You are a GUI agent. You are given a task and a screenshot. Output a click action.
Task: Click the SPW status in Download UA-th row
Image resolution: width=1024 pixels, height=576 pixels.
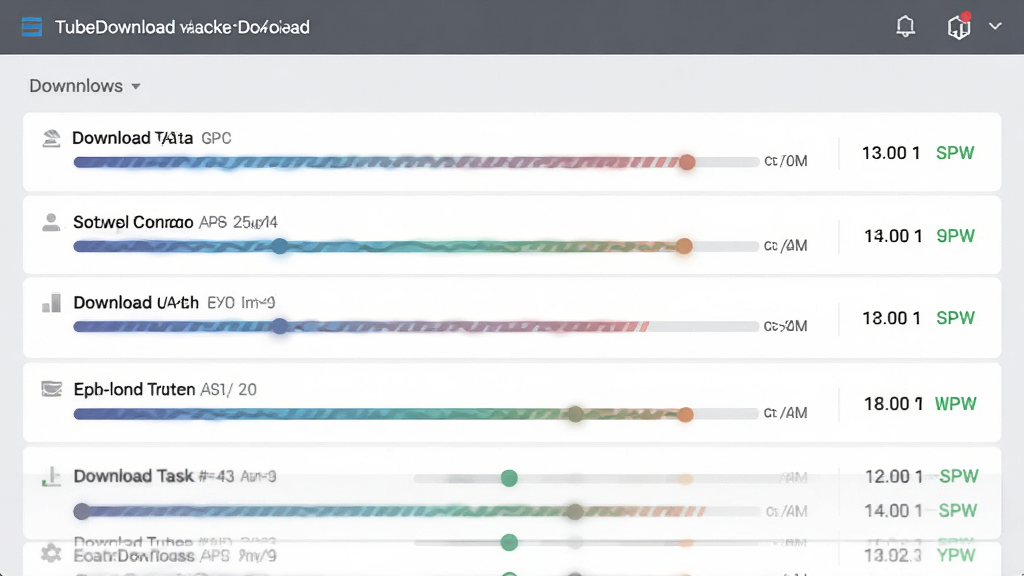point(955,318)
